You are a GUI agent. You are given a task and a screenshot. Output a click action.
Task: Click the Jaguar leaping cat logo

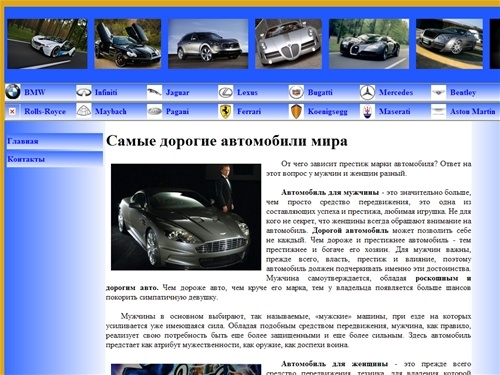154,92
